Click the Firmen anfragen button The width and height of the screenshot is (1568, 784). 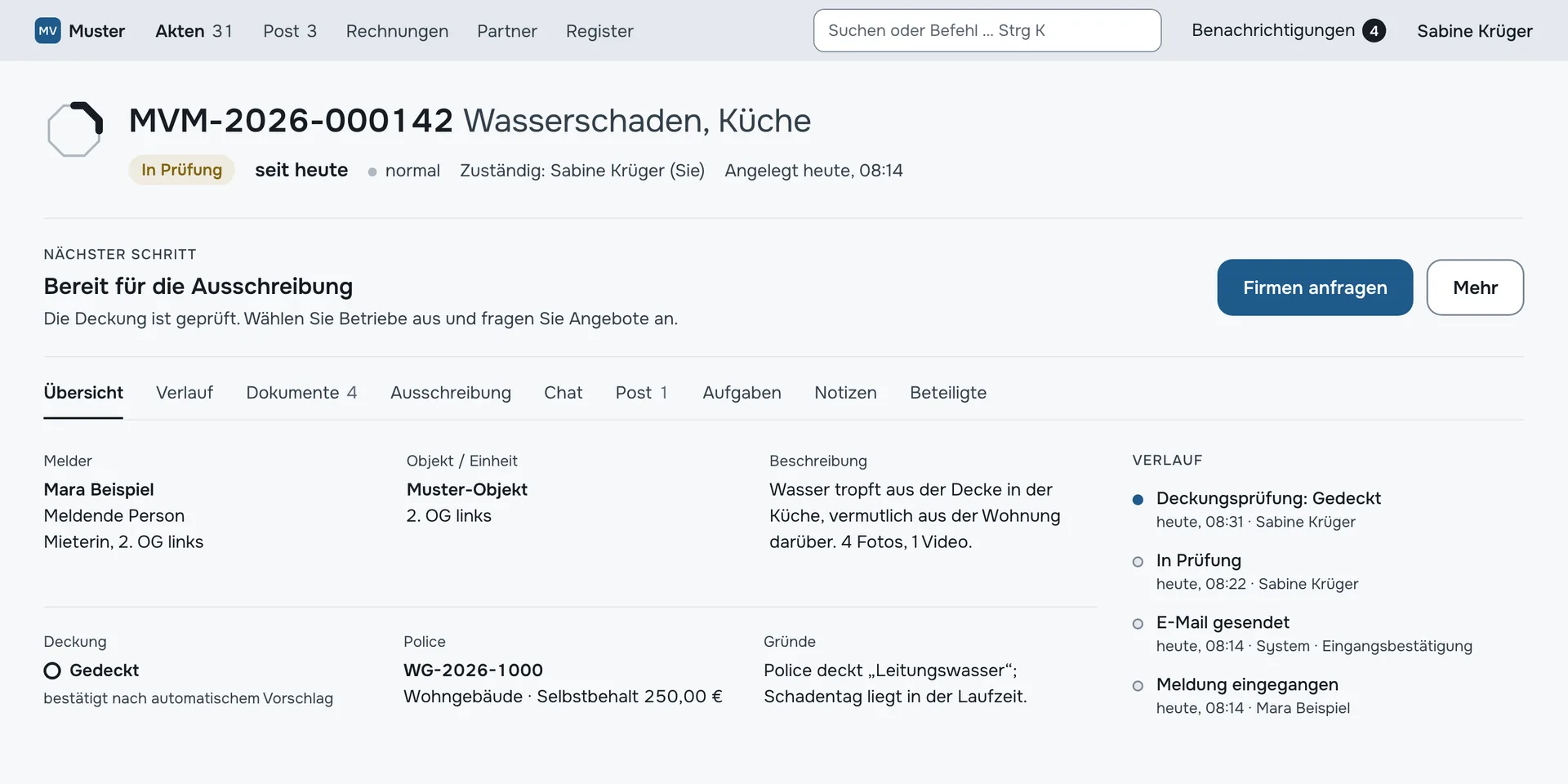[x=1315, y=287]
